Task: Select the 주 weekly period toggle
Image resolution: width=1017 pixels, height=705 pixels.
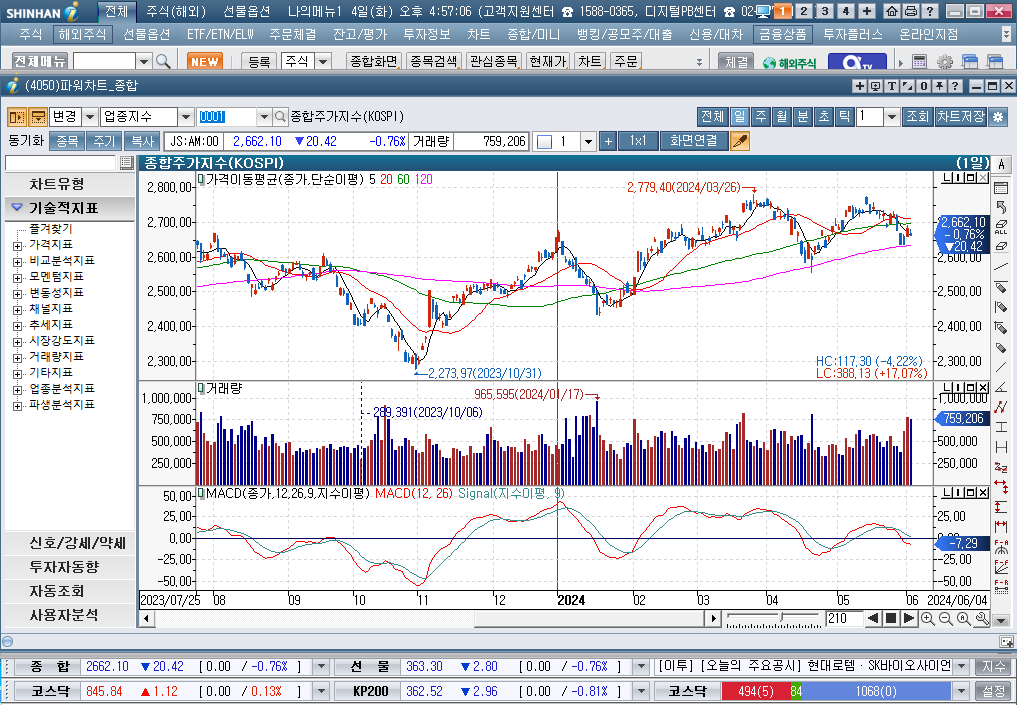Action: pos(761,117)
